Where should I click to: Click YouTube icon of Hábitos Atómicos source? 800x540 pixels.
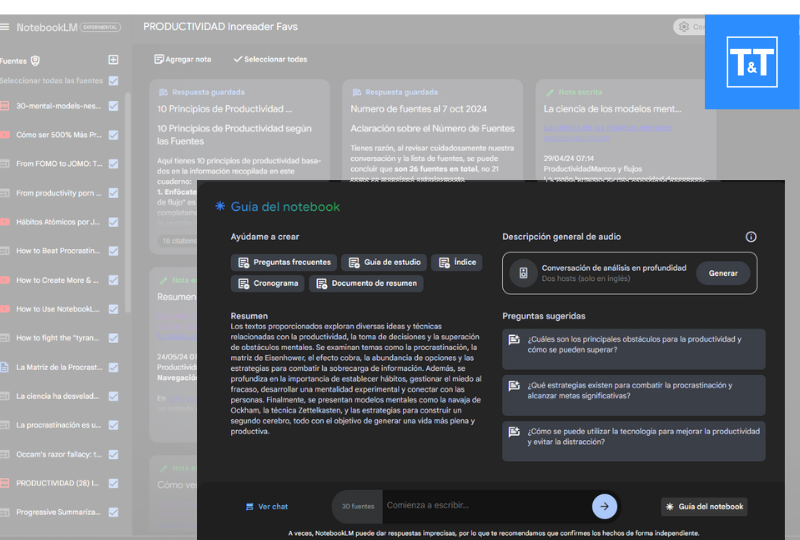[x=5, y=222]
